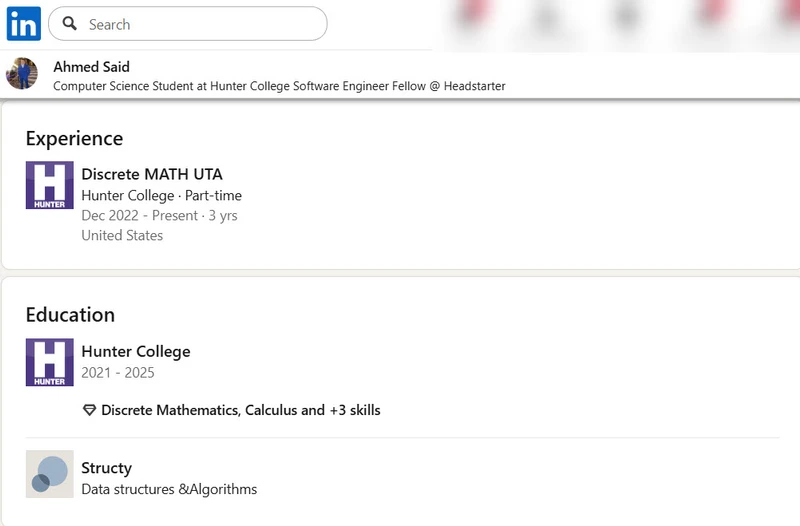The image size is (800, 526).
Task: Click the Experience section heading
Action: (74, 139)
